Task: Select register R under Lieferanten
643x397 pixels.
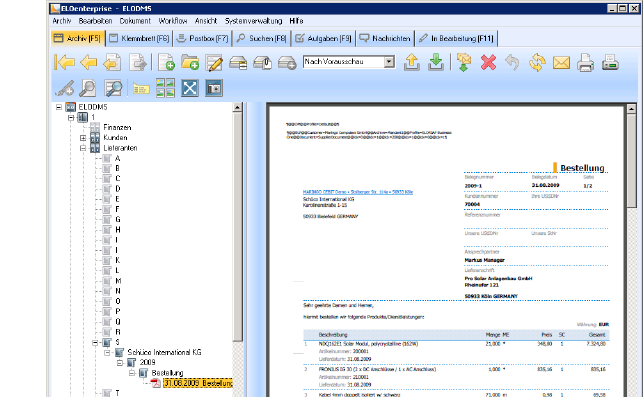Action: pyautogui.click(x=118, y=332)
